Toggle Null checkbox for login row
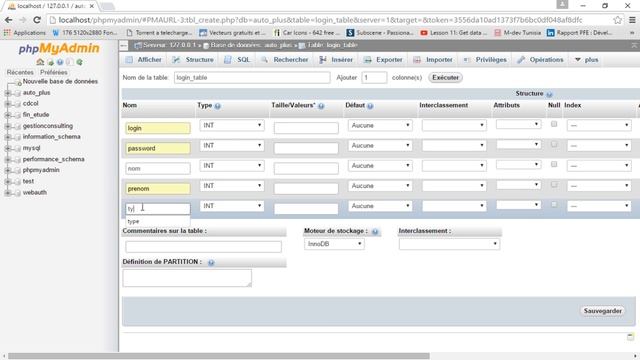The width and height of the screenshot is (640, 360). tap(554, 124)
